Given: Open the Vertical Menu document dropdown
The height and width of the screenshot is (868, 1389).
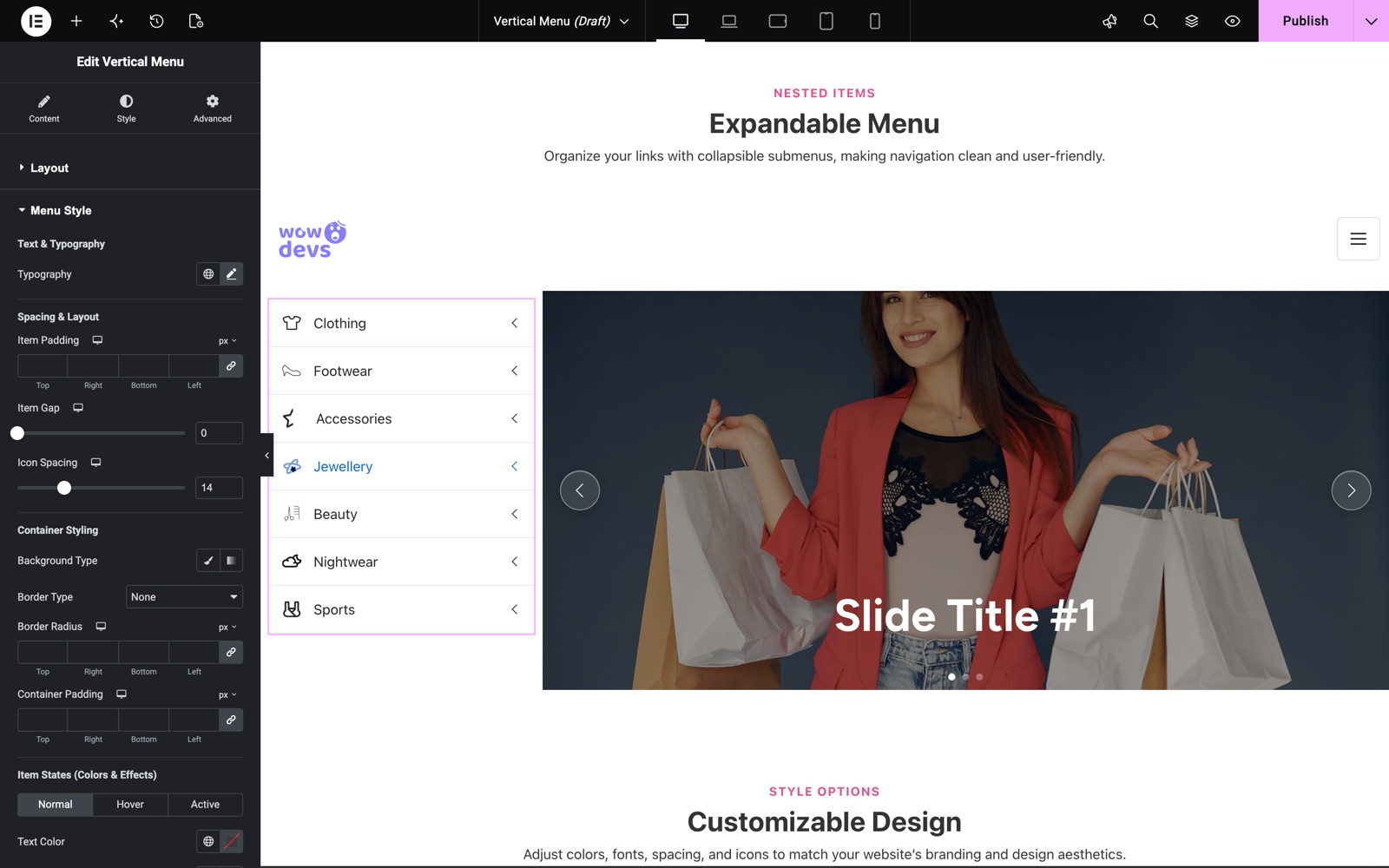Looking at the screenshot, I should tap(562, 21).
